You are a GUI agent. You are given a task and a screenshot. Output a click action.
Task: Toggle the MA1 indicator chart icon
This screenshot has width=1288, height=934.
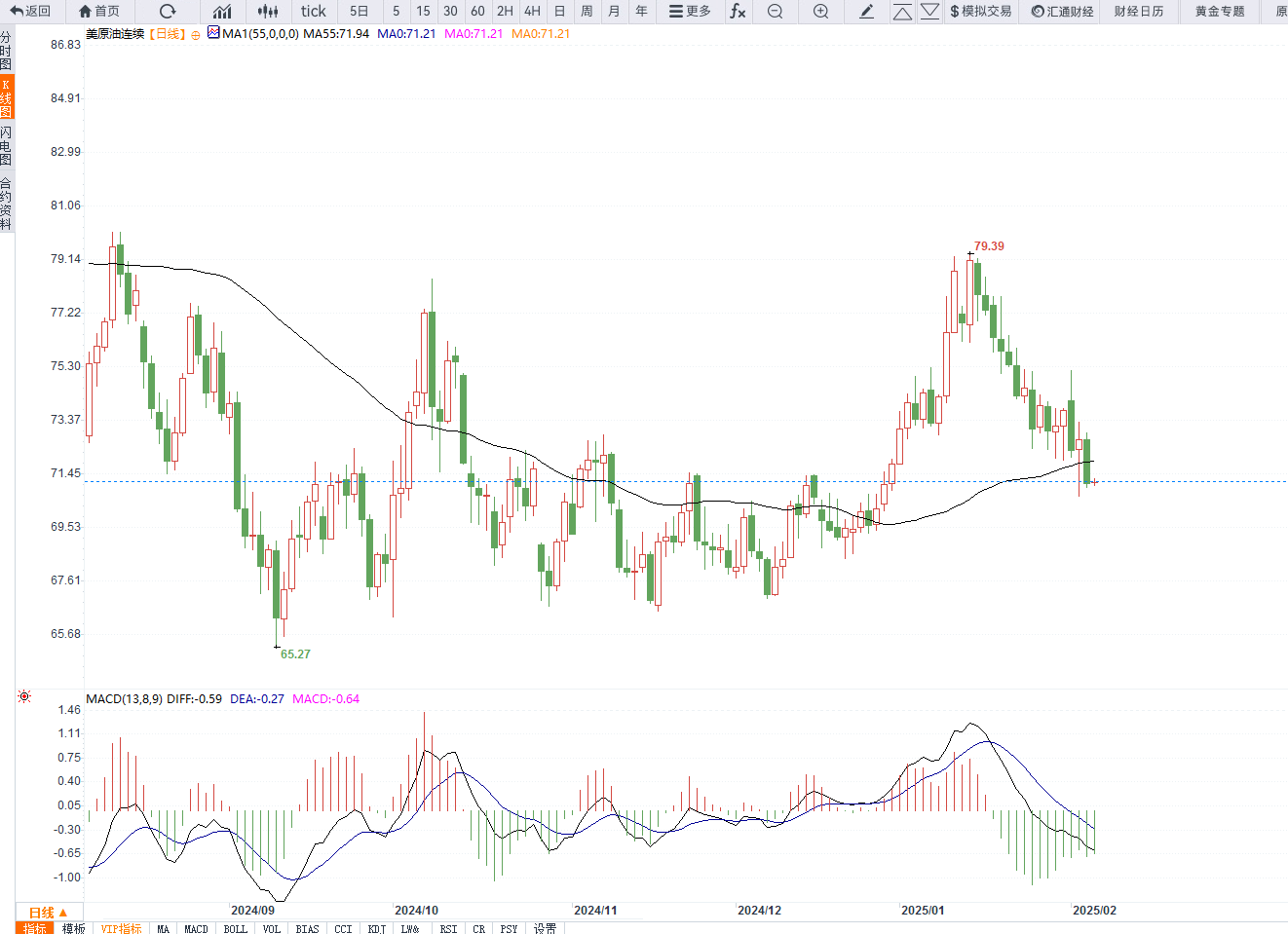(x=213, y=33)
